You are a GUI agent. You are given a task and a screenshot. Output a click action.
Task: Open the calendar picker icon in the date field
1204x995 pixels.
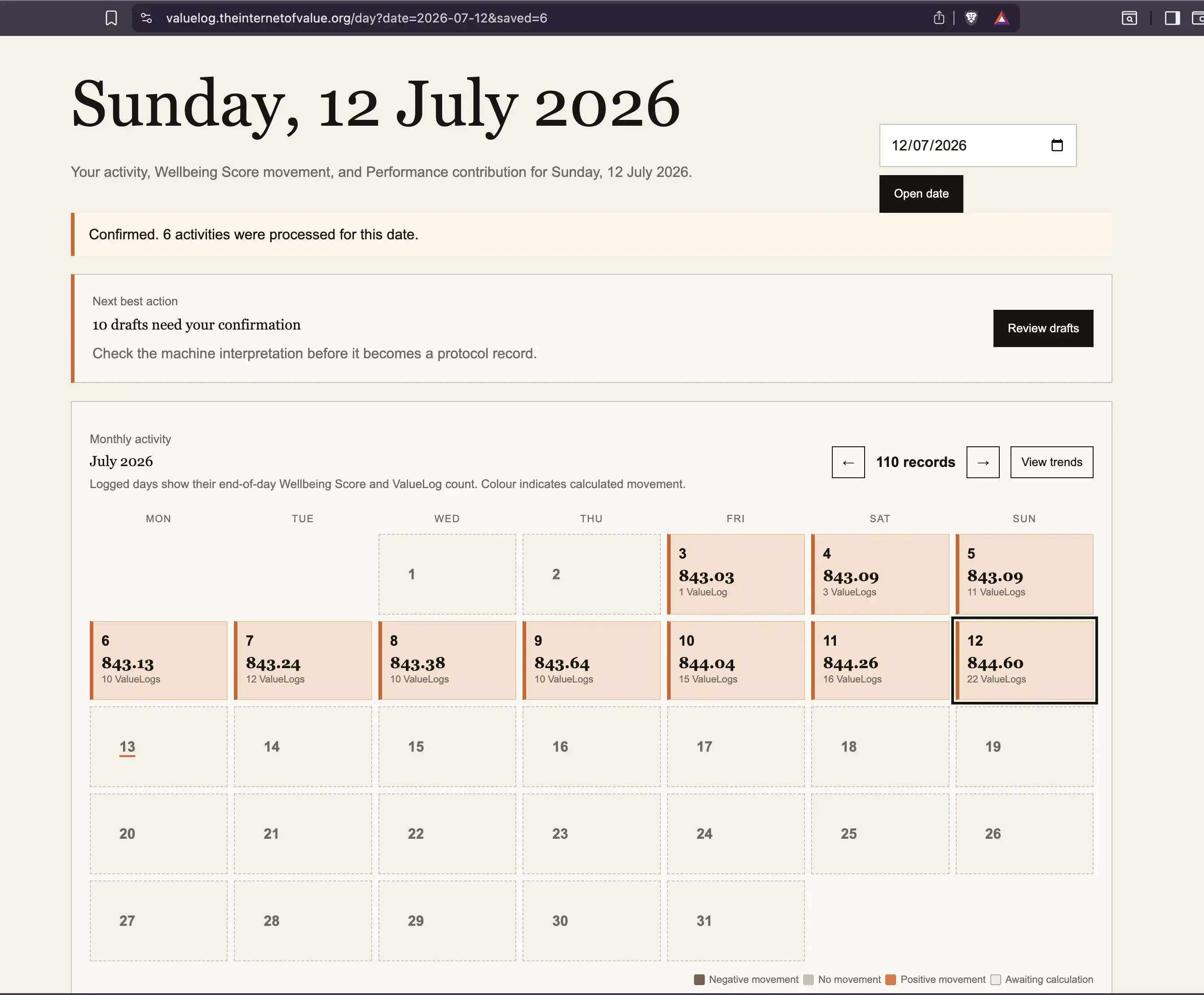coord(1057,145)
